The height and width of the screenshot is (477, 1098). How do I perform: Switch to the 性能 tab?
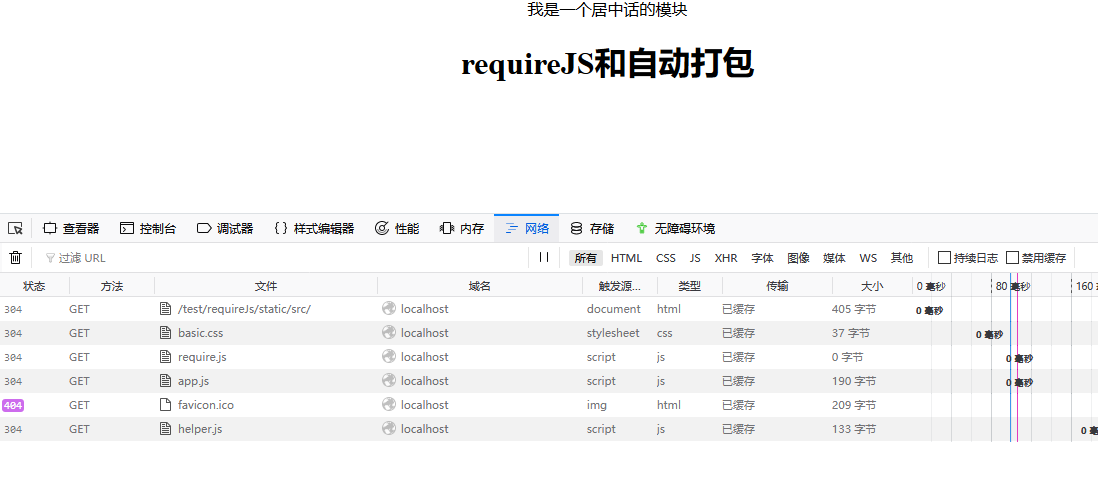tap(396, 228)
